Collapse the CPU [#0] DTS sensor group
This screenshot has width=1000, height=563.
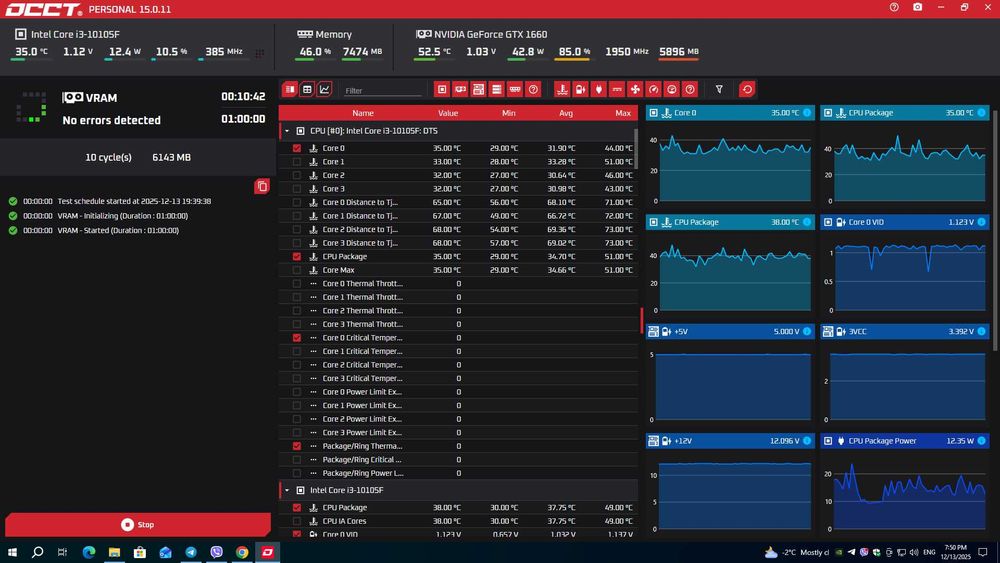point(287,131)
